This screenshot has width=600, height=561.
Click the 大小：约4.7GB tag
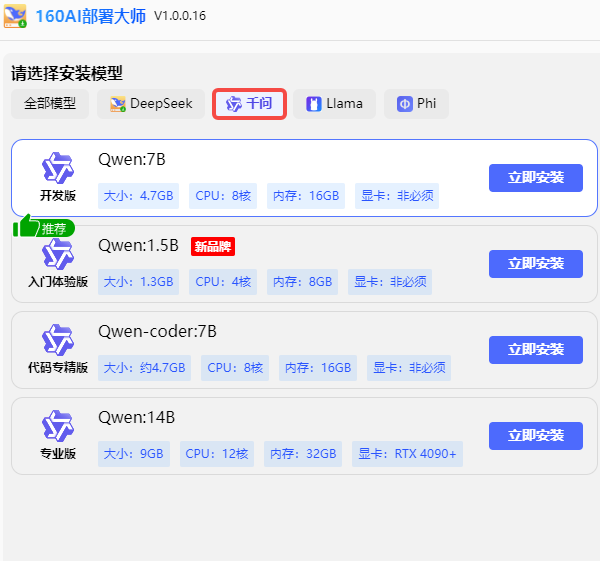pyautogui.click(x=145, y=368)
